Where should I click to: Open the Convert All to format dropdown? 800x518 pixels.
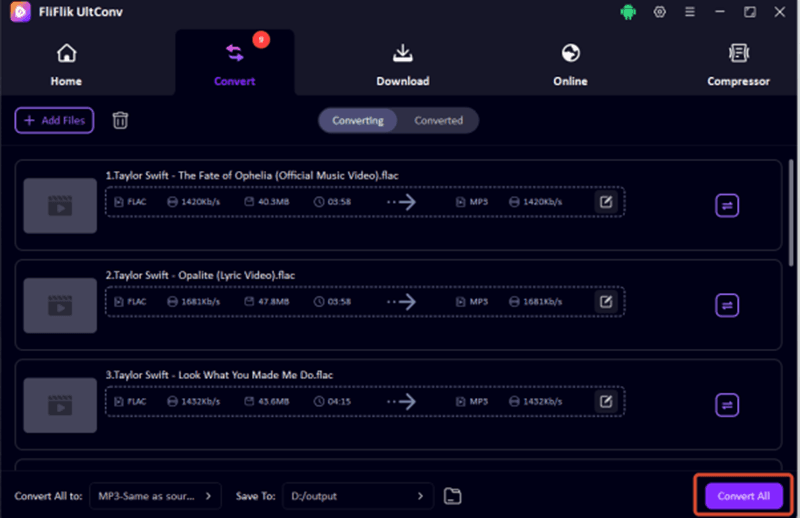click(x=155, y=496)
